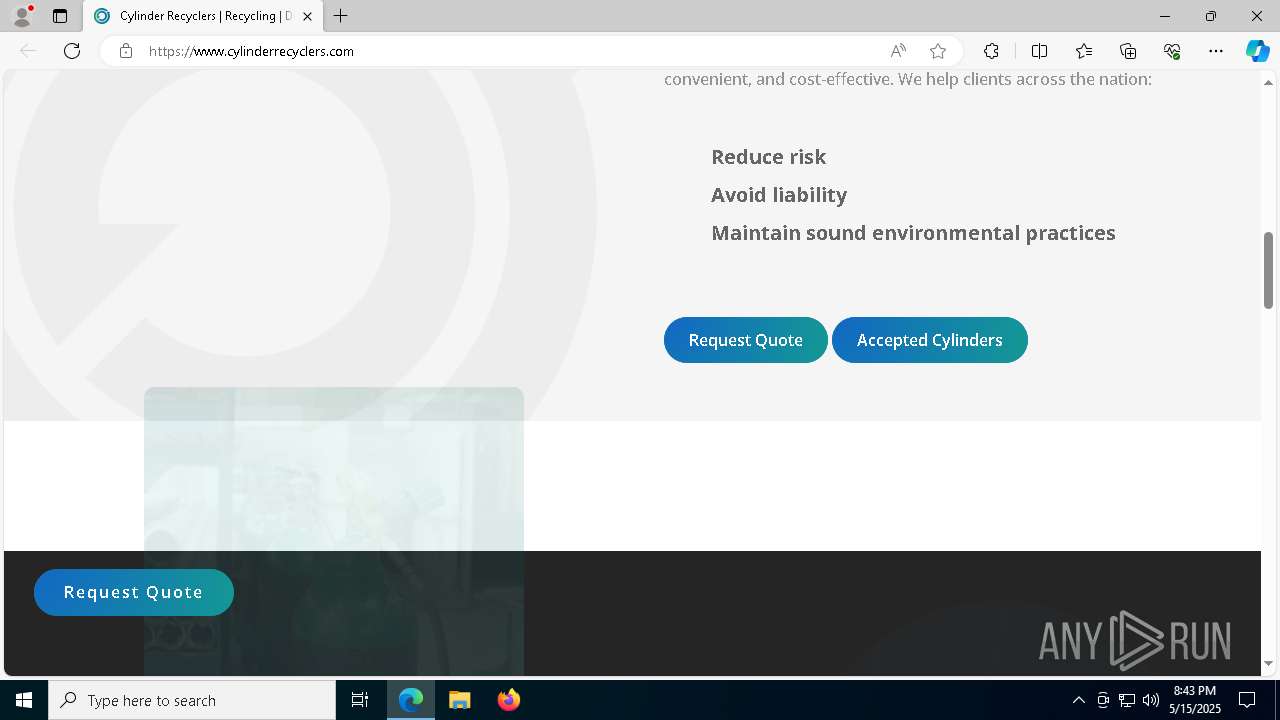
Task: Open Browser essentials heart icon
Action: pyautogui.click(x=1172, y=51)
